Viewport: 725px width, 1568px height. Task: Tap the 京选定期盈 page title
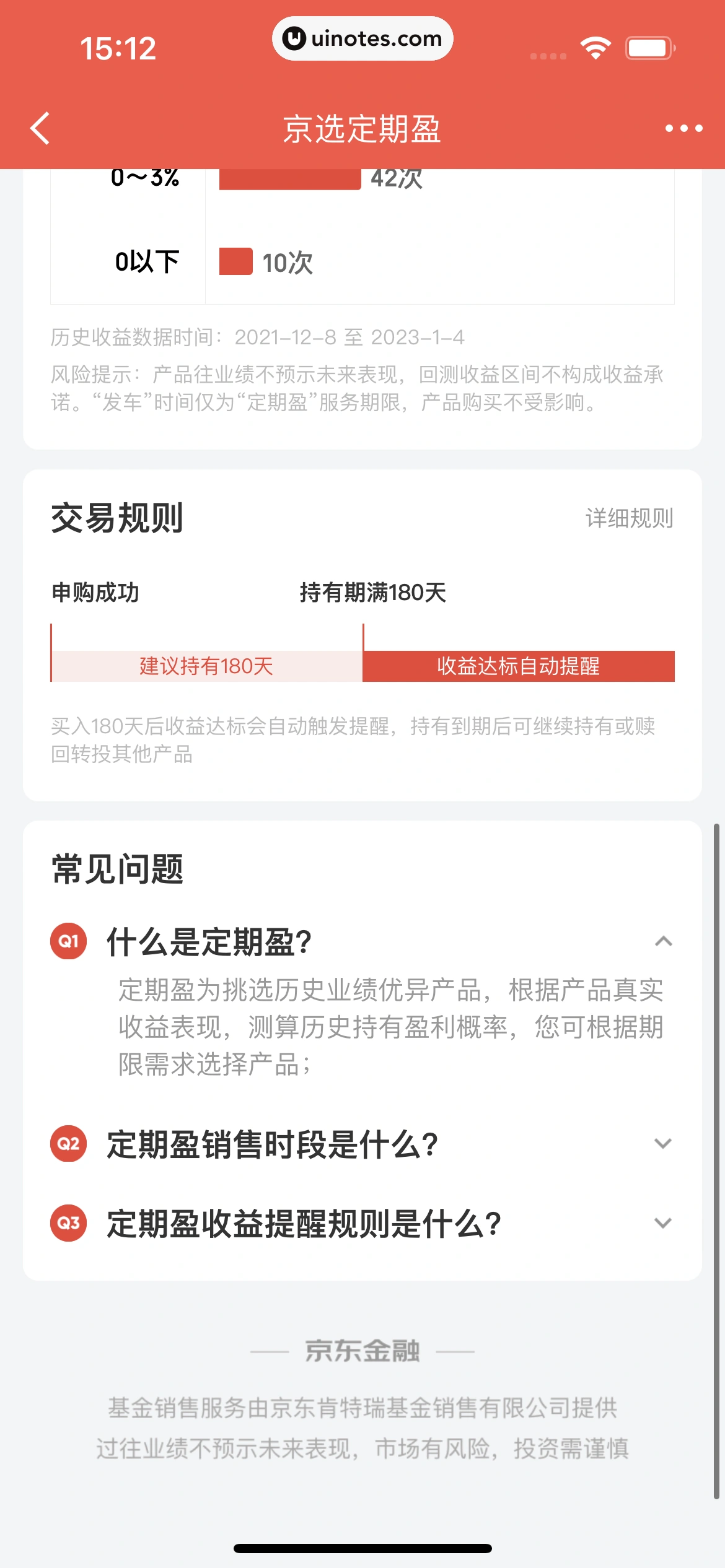coord(362,129)
